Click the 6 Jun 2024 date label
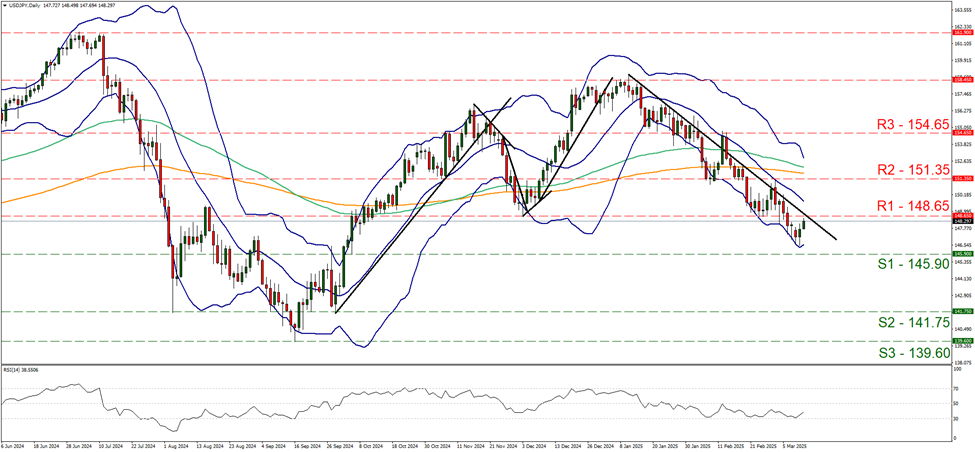 15,448
